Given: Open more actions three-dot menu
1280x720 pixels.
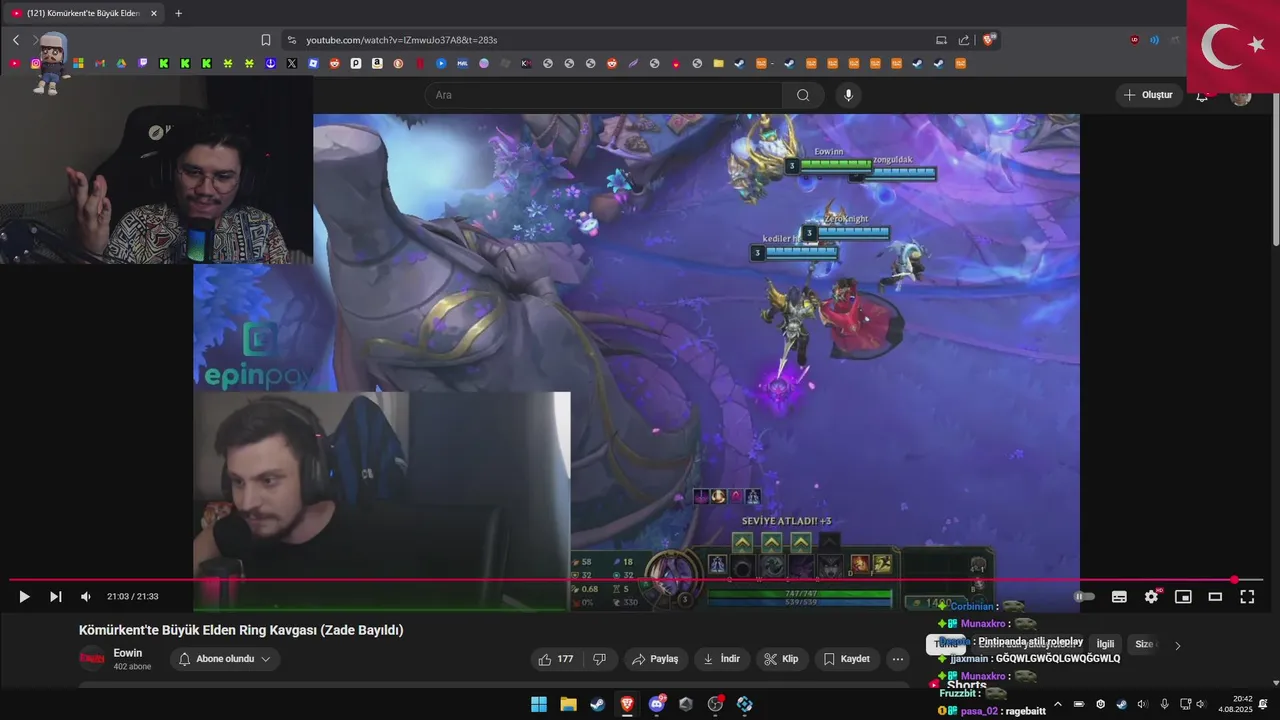Looking at the screenshot, I should coord(897,659).
